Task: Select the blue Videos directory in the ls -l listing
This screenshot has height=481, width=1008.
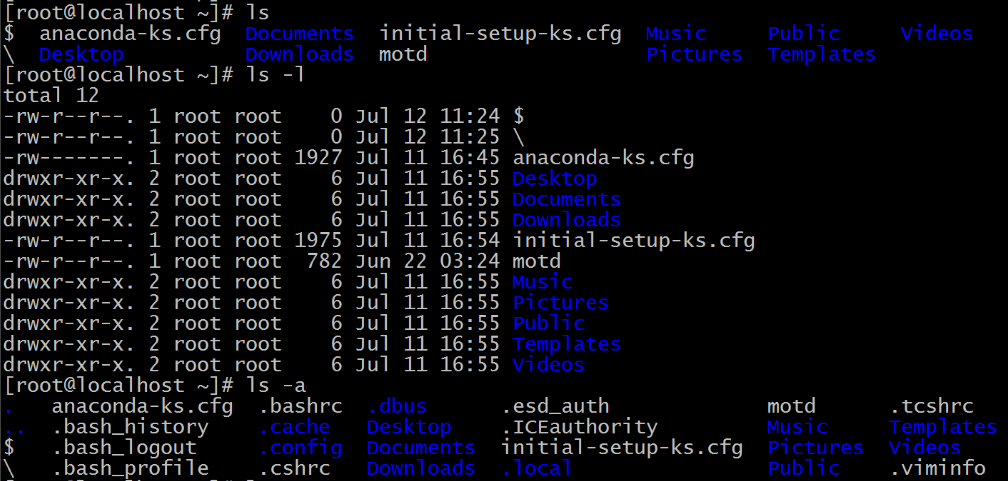Action: (548, 365)
